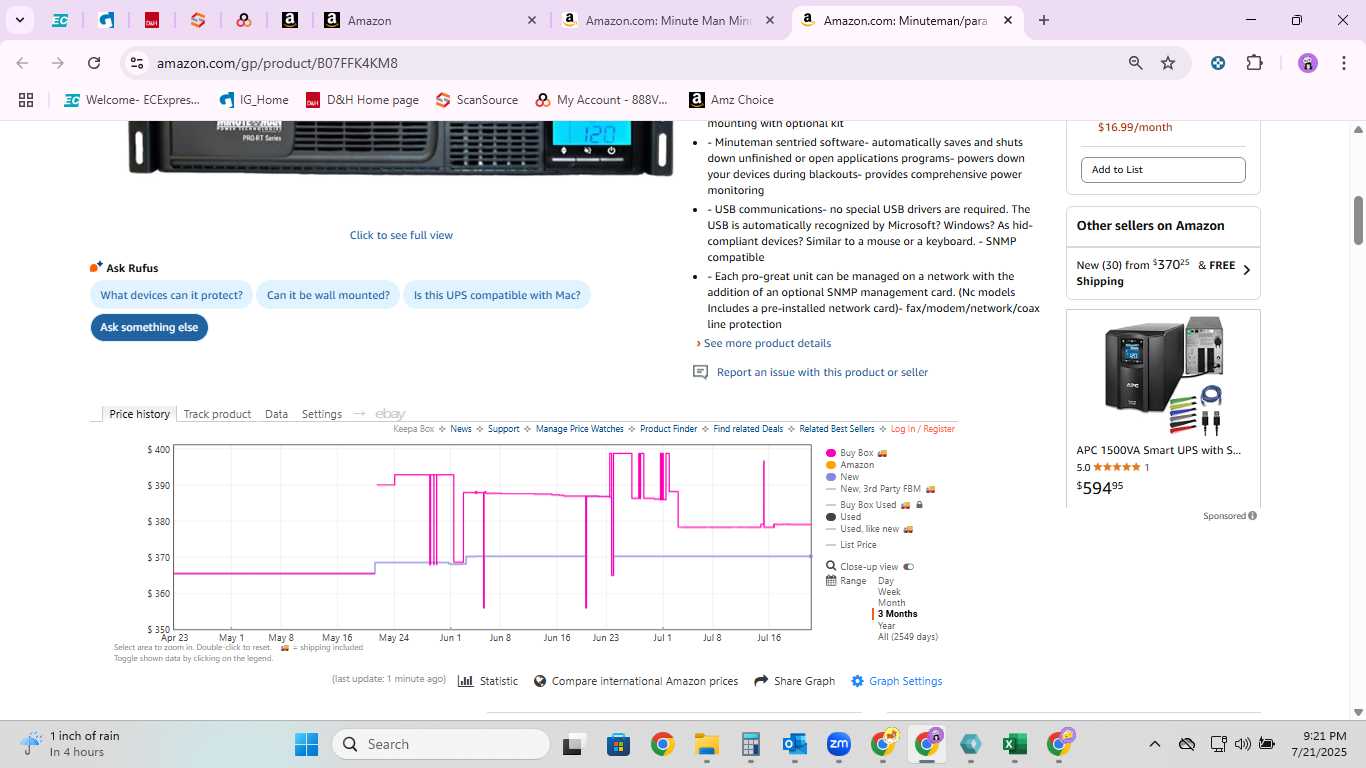Click the page vertical scrollbar thumb
Viewport: 1366px width, 768px height.
pos(1358,220)
